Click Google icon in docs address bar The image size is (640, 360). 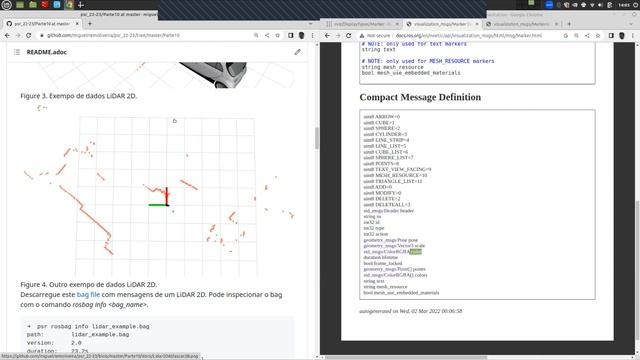[566, 36]
